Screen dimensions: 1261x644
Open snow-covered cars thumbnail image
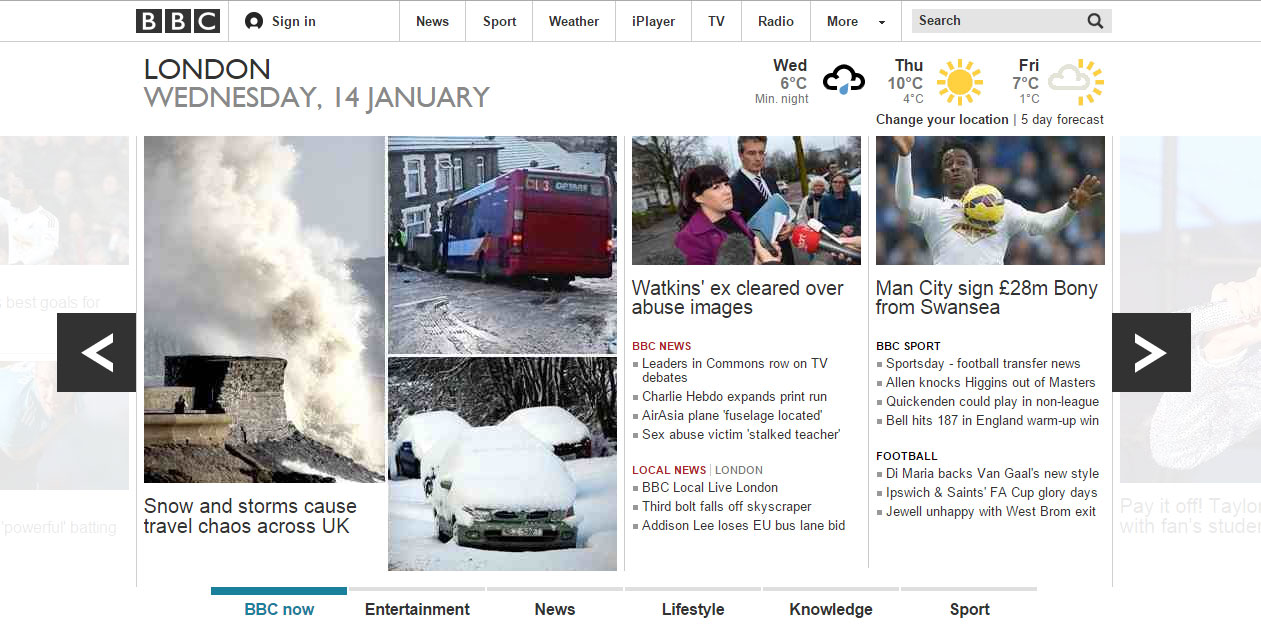(502, 464)
